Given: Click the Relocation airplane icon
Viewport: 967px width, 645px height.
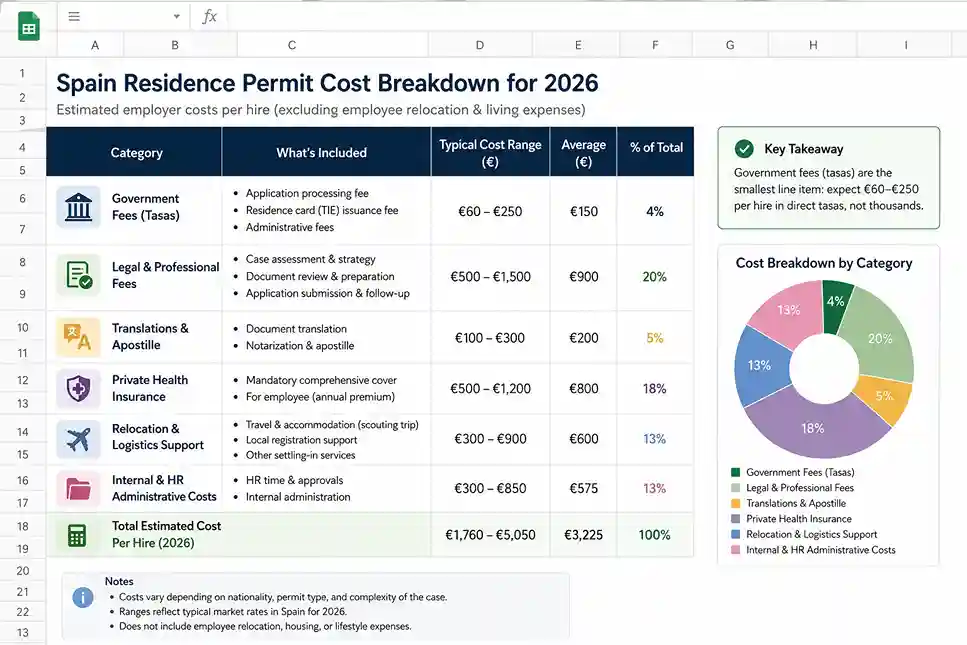Looking at the screenshot, I should click(x=78, y=439).
